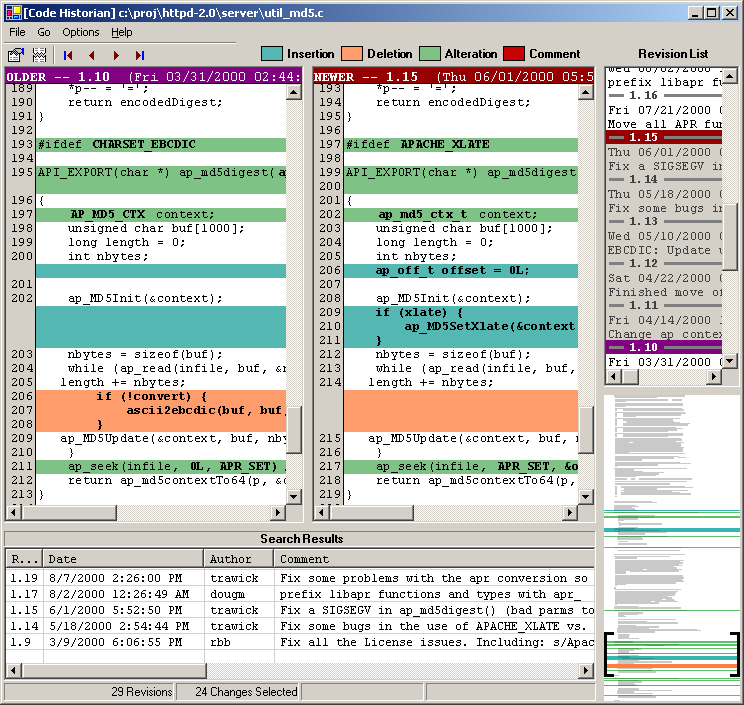Select revision 1.15 in the Revision List

coord(664,137)
